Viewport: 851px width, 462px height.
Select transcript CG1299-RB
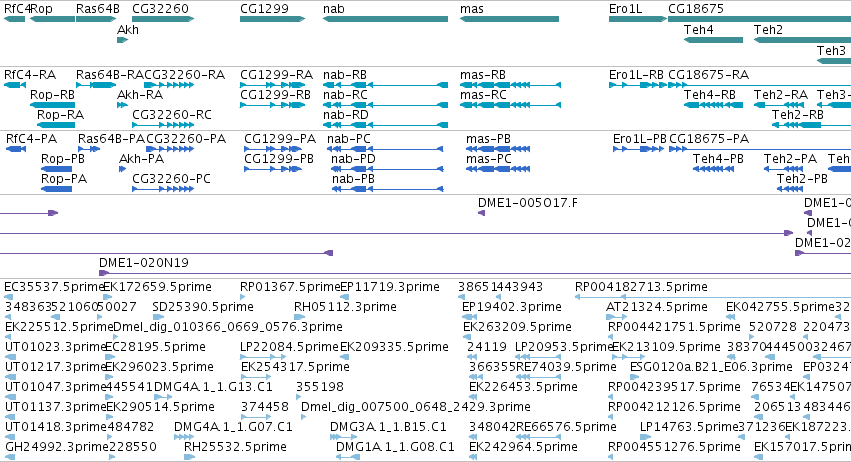(x=272, y=105)
